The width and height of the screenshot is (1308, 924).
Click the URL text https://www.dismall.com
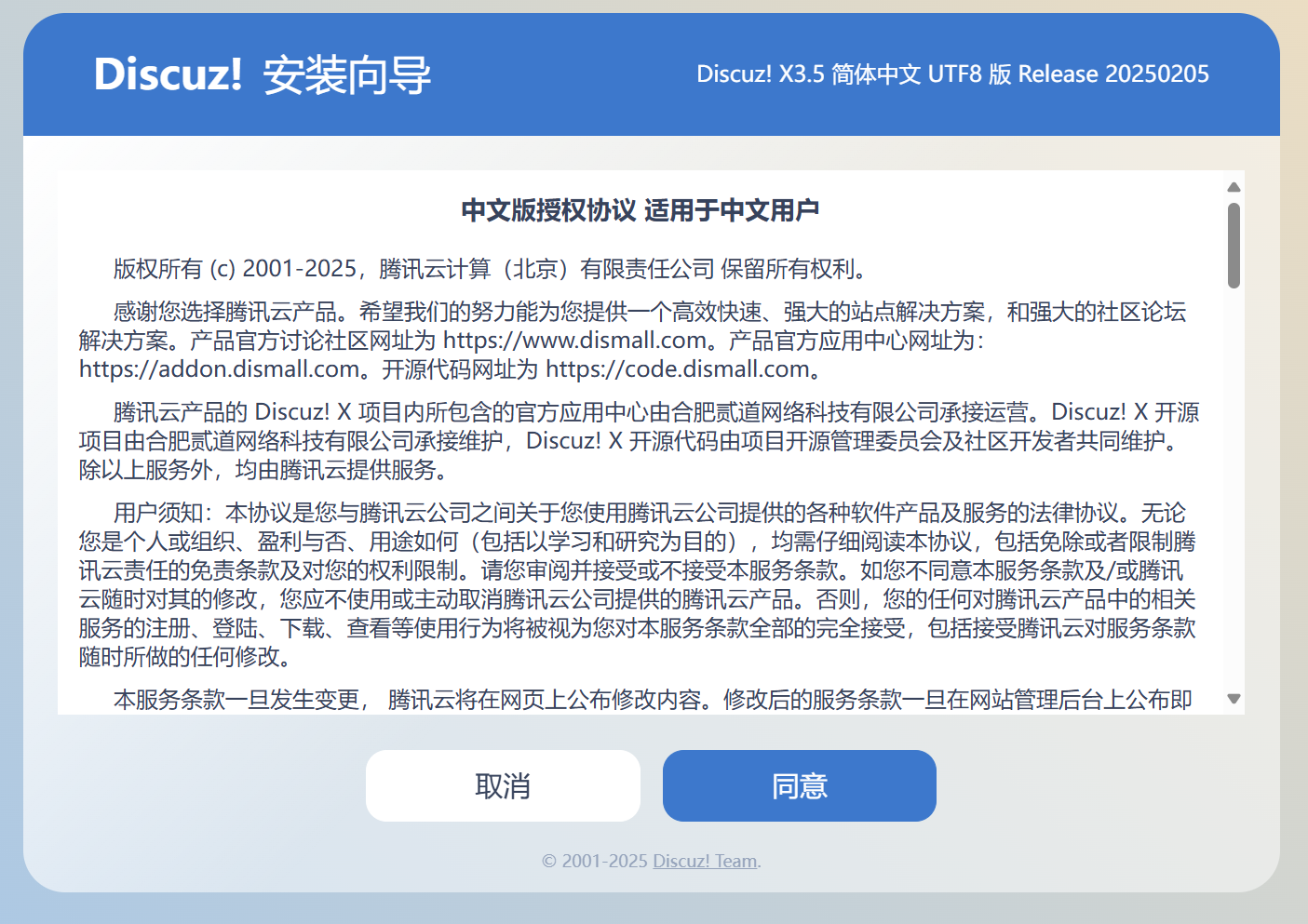574,341
